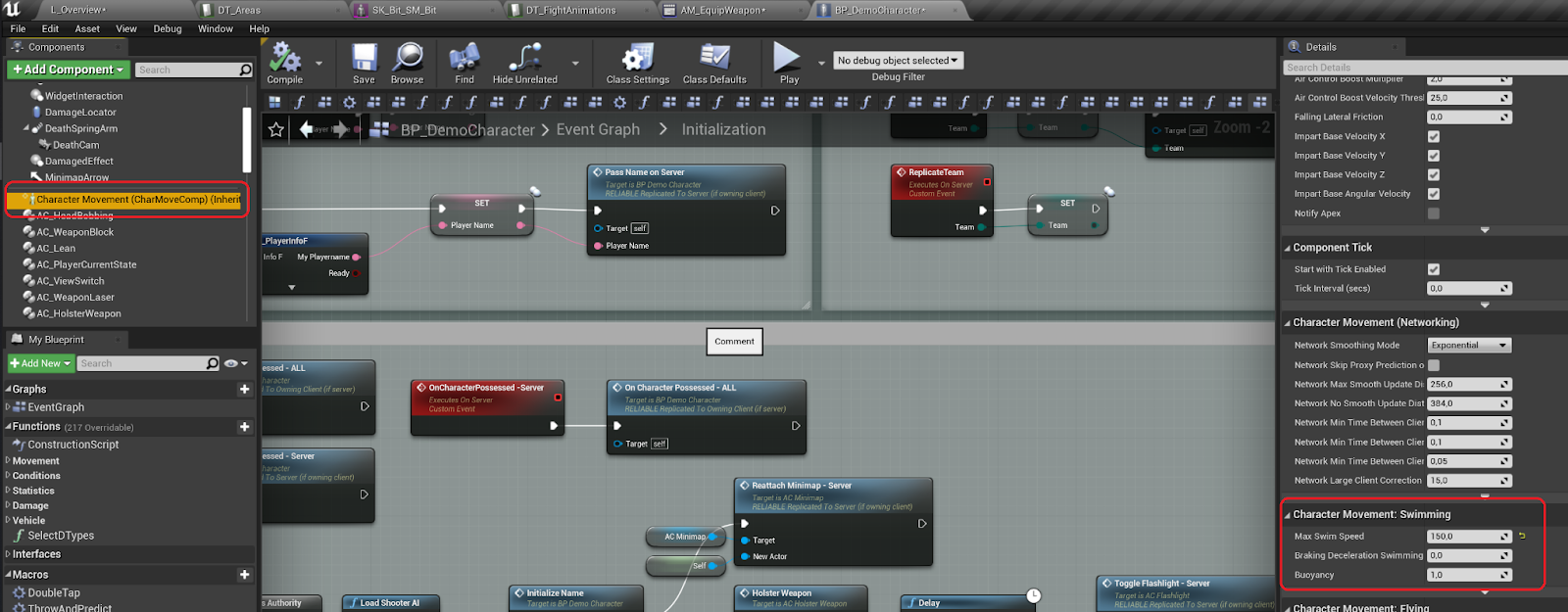Click the favorite star icon in graph header
This screenshot has width=1568, height=612.
pos(276,129)
